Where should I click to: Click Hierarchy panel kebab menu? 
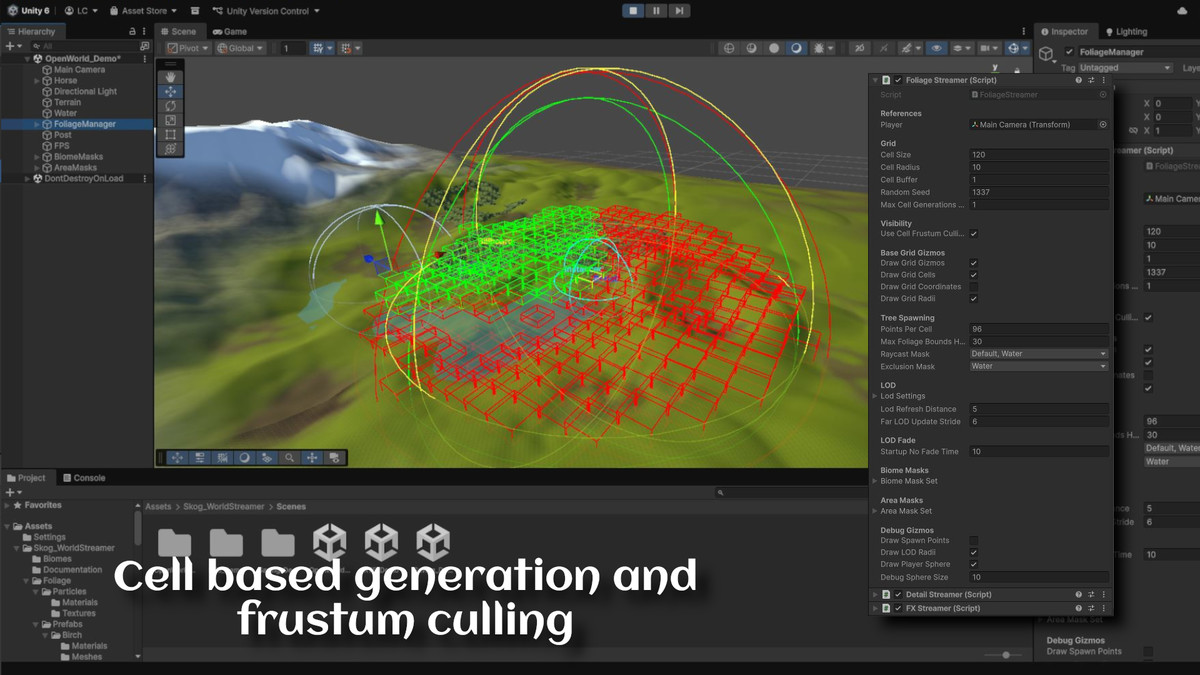pyautogui.click(x=145, y=31)
